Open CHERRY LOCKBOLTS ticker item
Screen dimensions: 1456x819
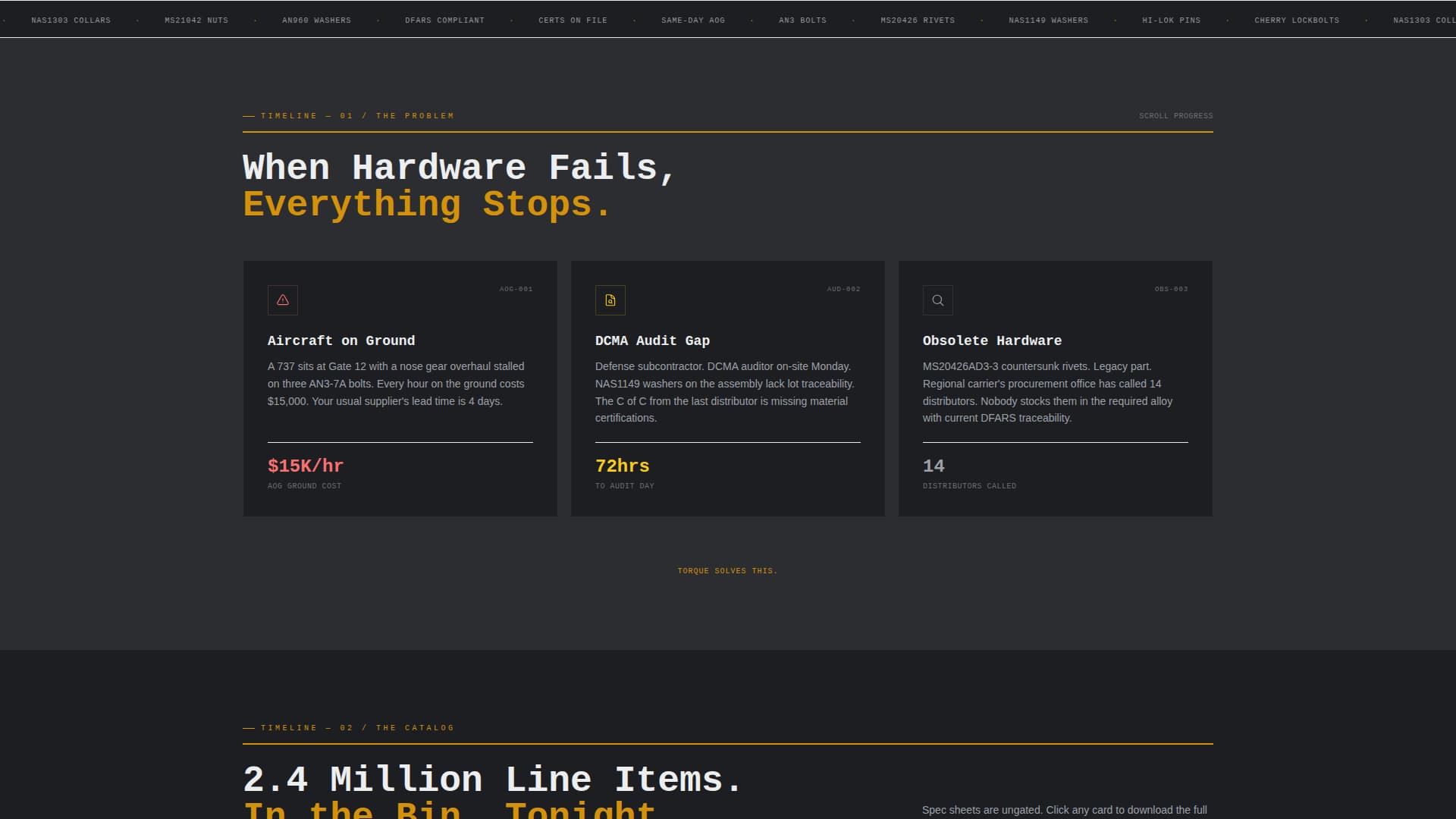(x=1297, y=20)
